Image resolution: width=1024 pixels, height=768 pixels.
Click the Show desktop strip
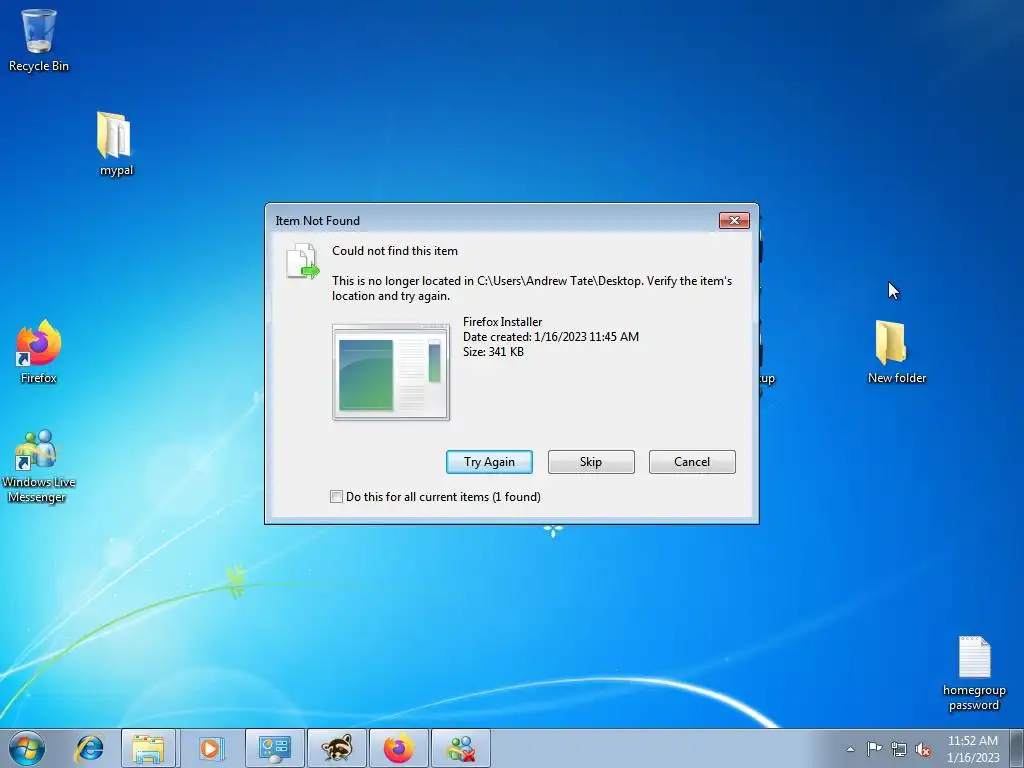1017,748
